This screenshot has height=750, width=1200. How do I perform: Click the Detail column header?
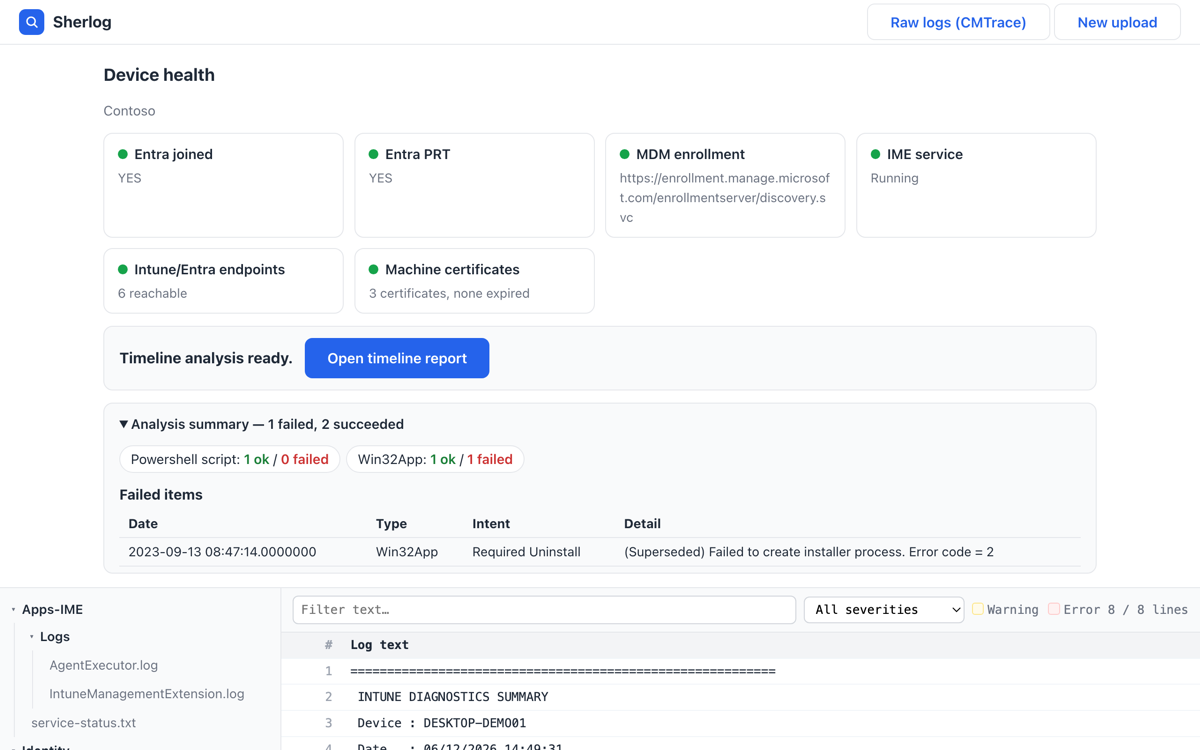click(642, 524)
